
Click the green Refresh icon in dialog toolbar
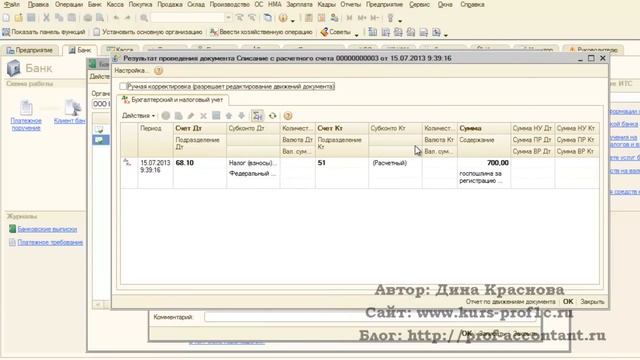[x=273, y=116]
